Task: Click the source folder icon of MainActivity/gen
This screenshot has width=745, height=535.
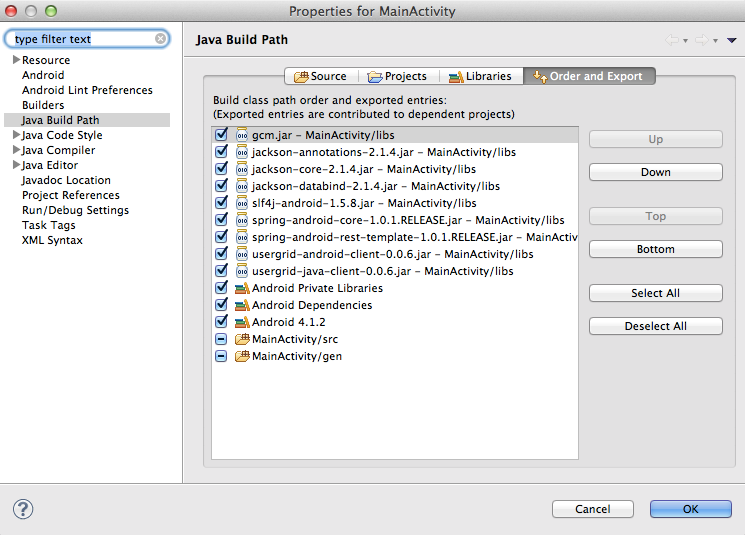Action: coord(242,356)
